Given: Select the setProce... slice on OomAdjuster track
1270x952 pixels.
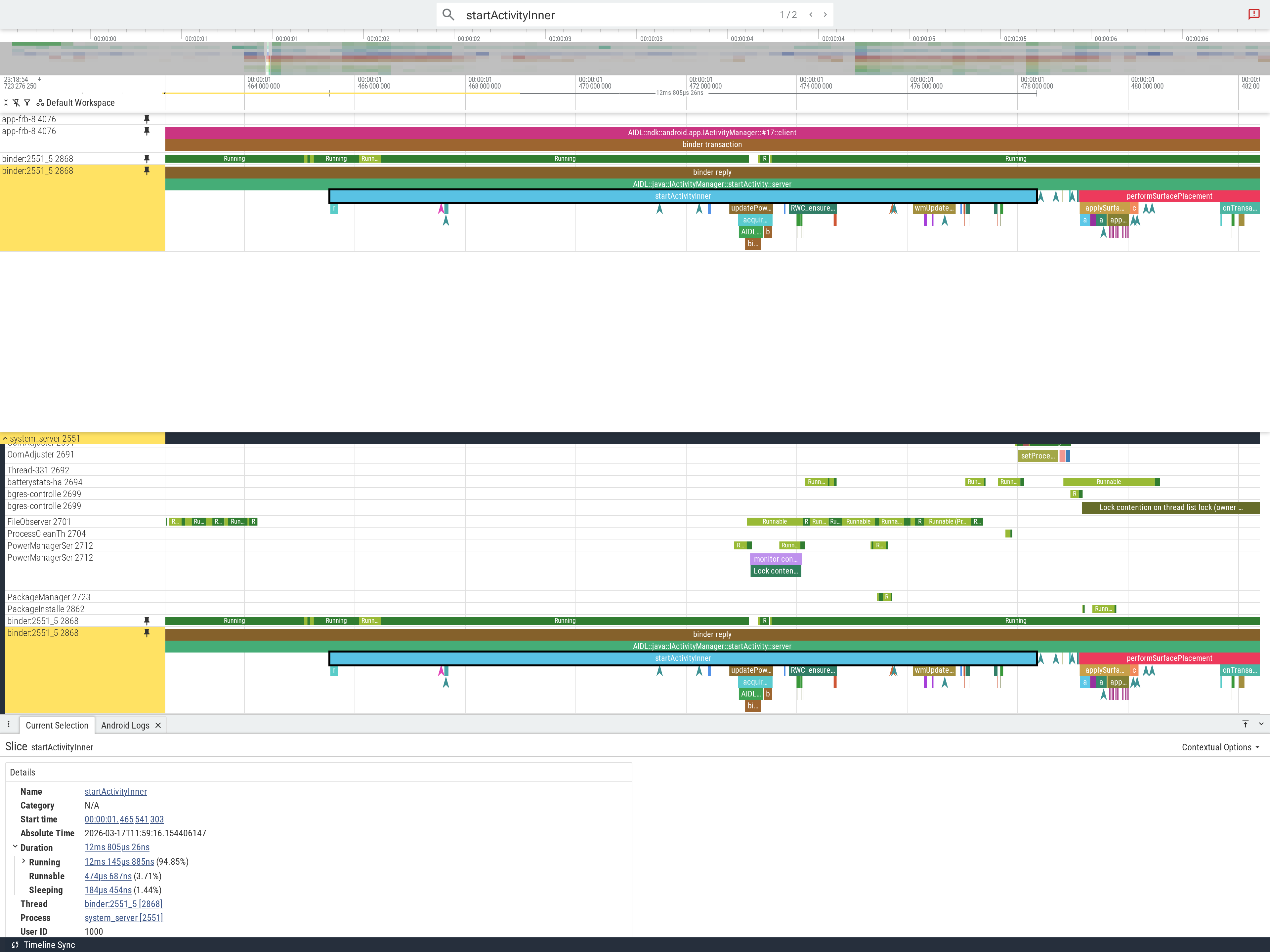Looking at the screenshot, I should tap(1037, 456).
